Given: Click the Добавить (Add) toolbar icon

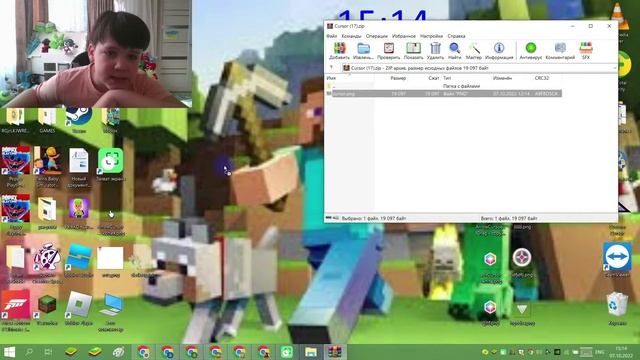Looking at the screenshot, I should click(x=339, y=51).
